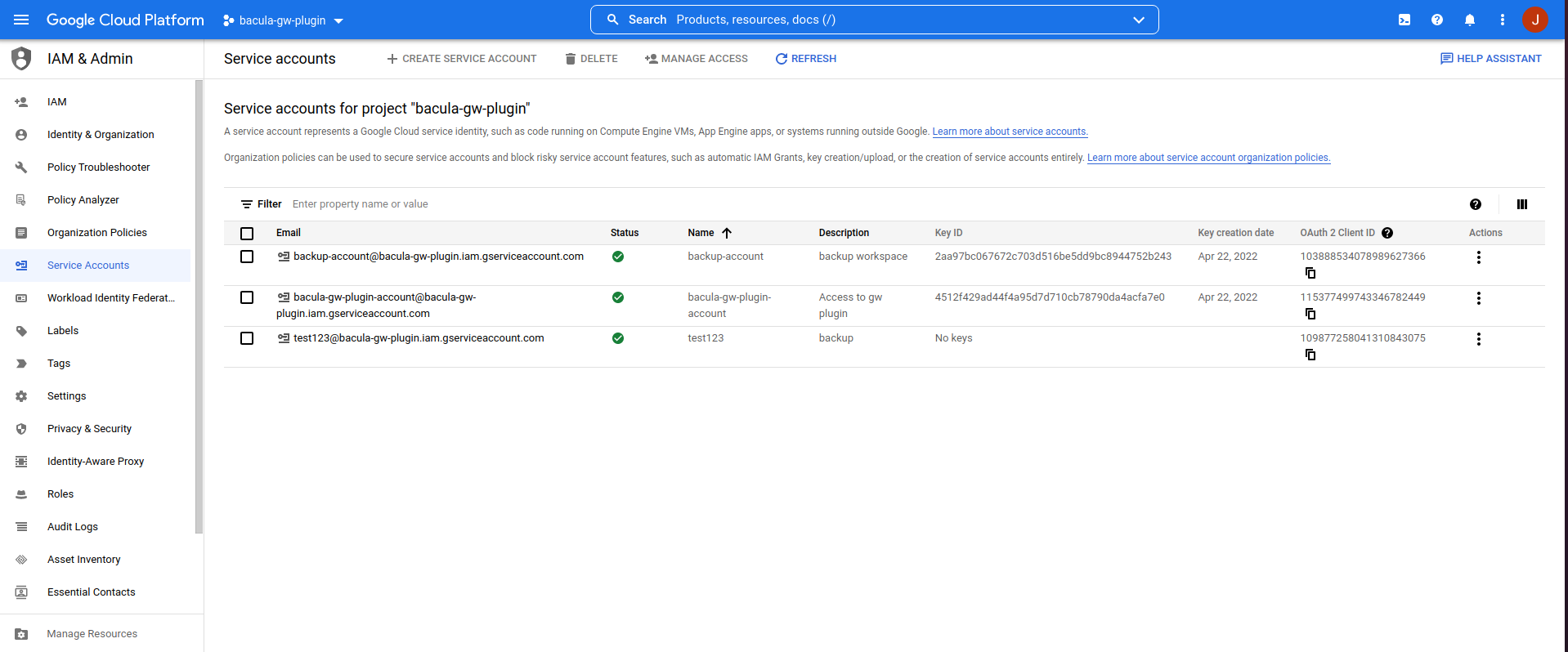Screen dimensions: 1568x652
Task: Open test123 service account email link
Action: 419,338
